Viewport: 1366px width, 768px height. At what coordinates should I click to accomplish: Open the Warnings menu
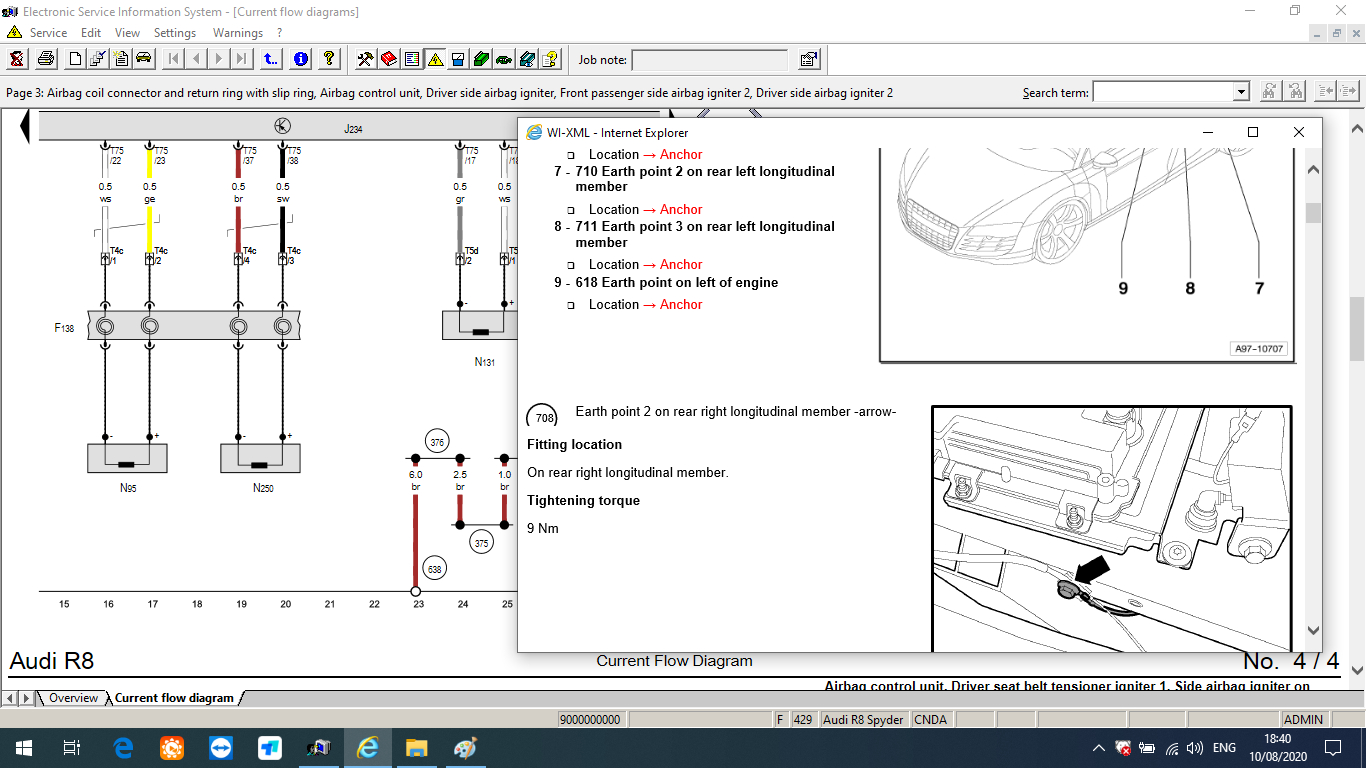tap(237, 32)
